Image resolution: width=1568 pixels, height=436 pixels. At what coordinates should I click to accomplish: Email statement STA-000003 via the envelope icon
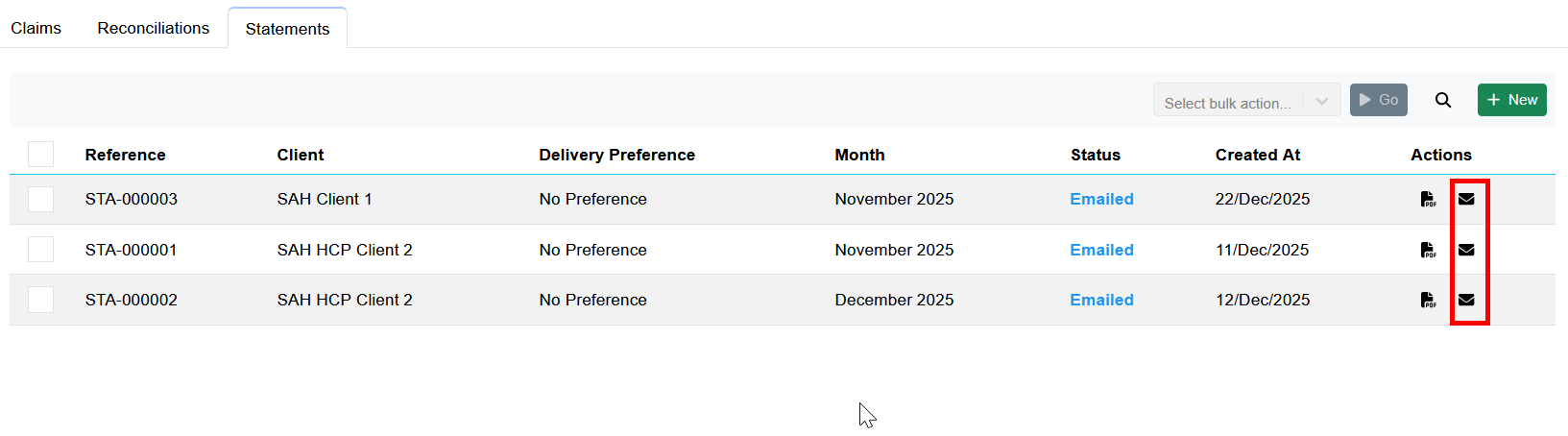(1466, 199)
